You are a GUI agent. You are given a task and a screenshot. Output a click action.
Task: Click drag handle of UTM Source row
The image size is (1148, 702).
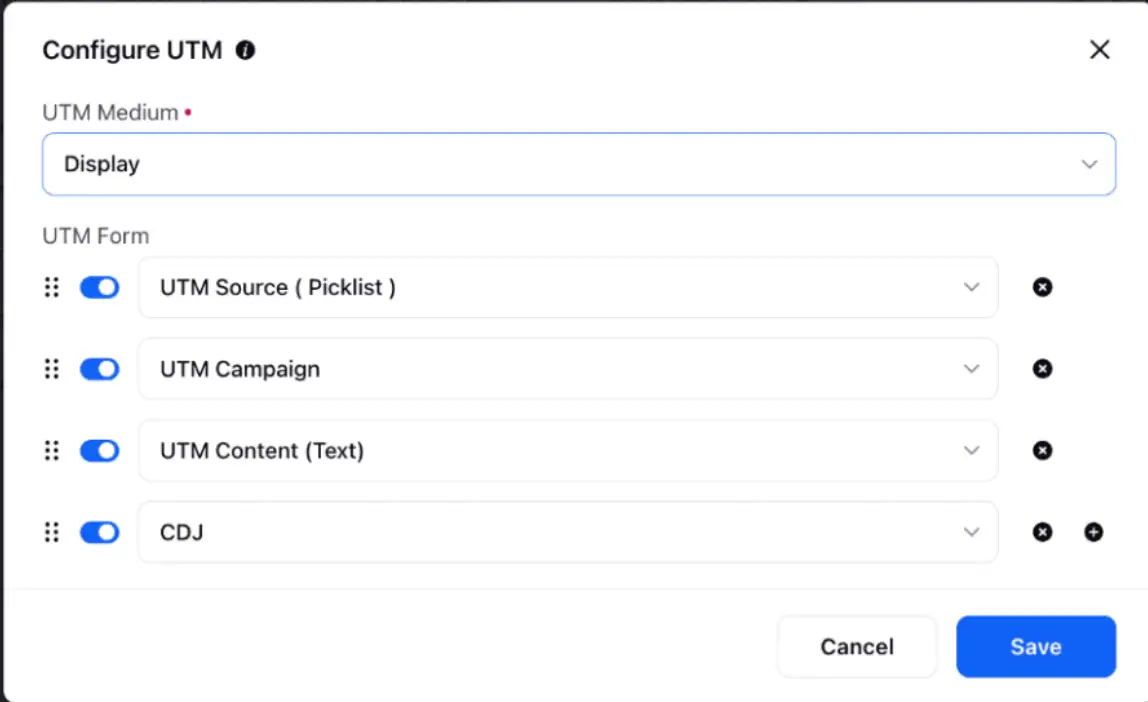point(52,288)
